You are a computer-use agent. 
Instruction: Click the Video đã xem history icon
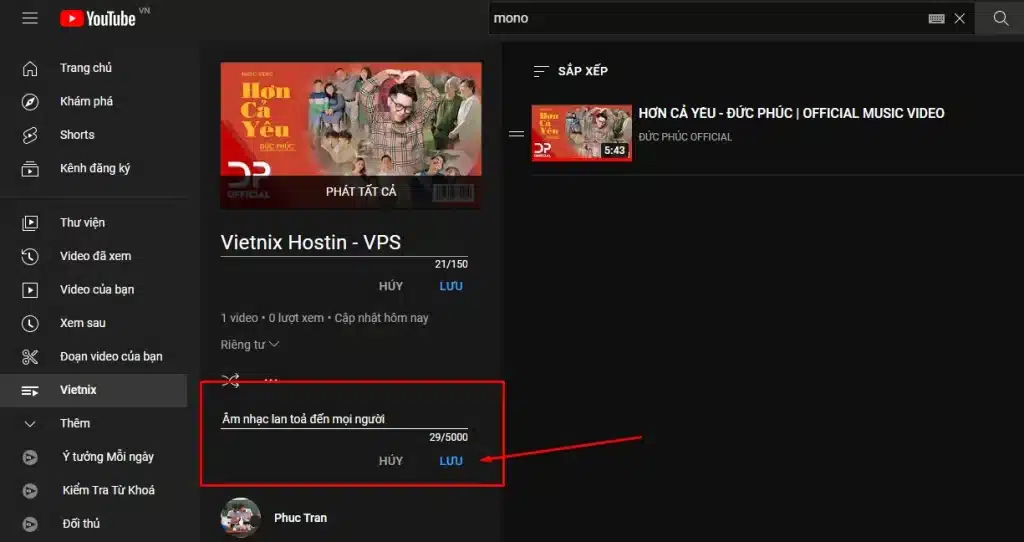coord(30,256)
